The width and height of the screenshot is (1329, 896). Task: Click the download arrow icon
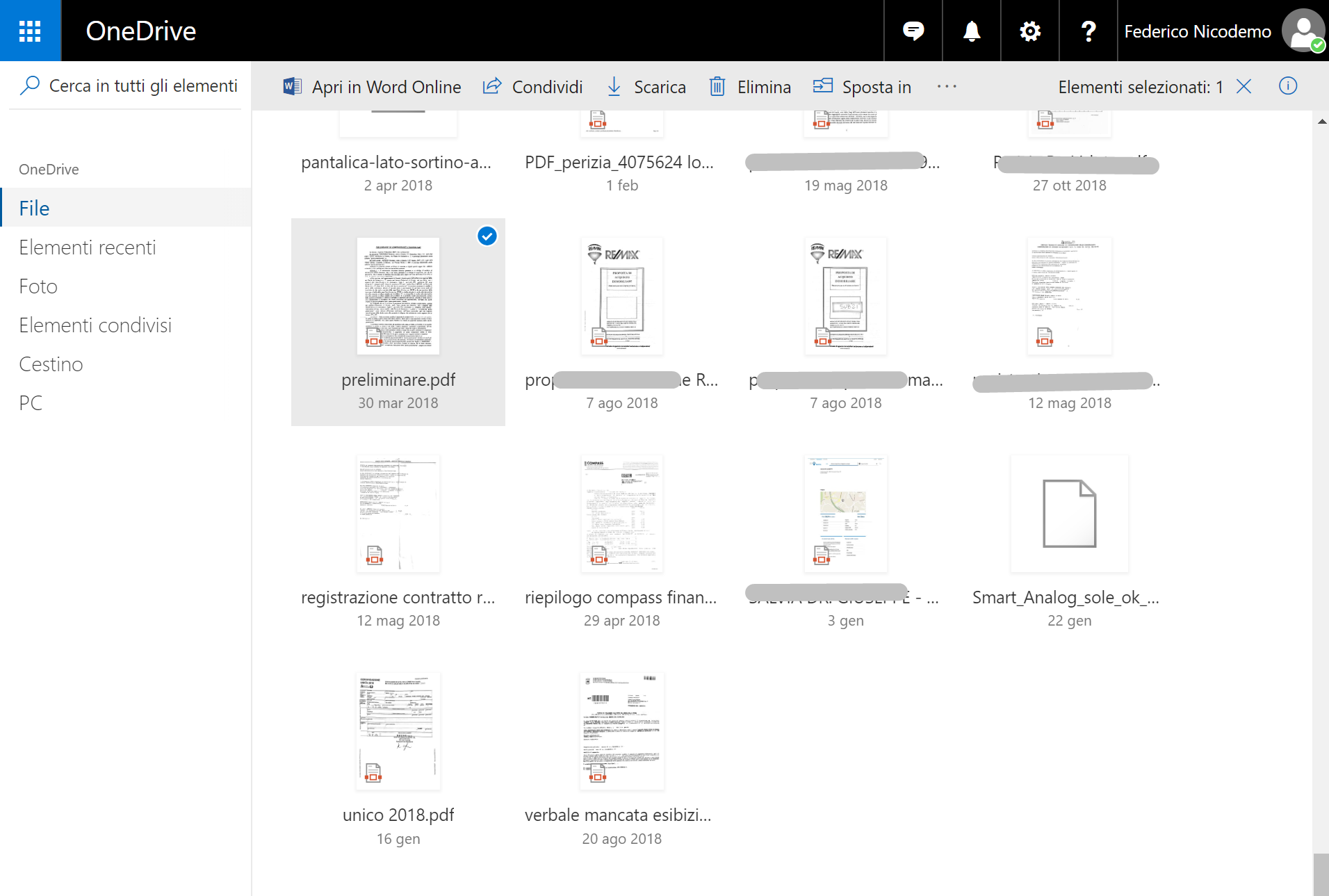point(614,86)
